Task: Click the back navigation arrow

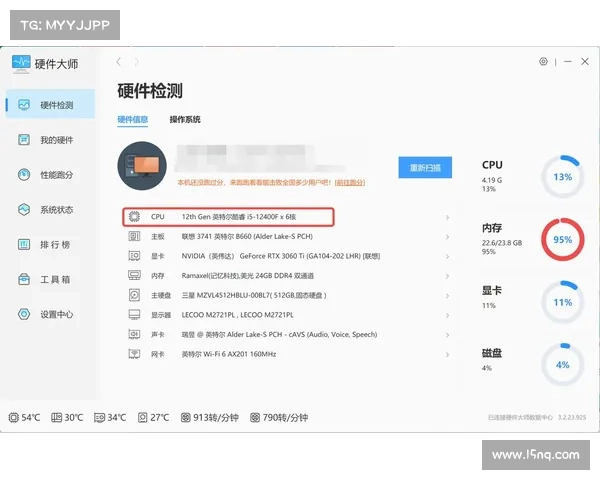Action: click(x=119, y=62)
